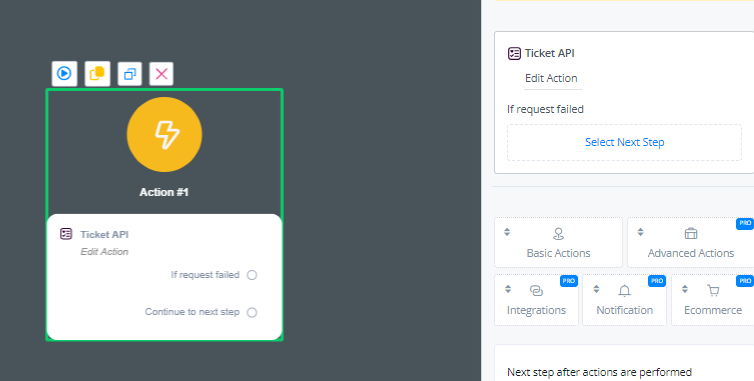The width and height of the screenshot is (754, 381).
Task: Click the PRO badge on Ecommerce
Action: (x=745, y=280)
